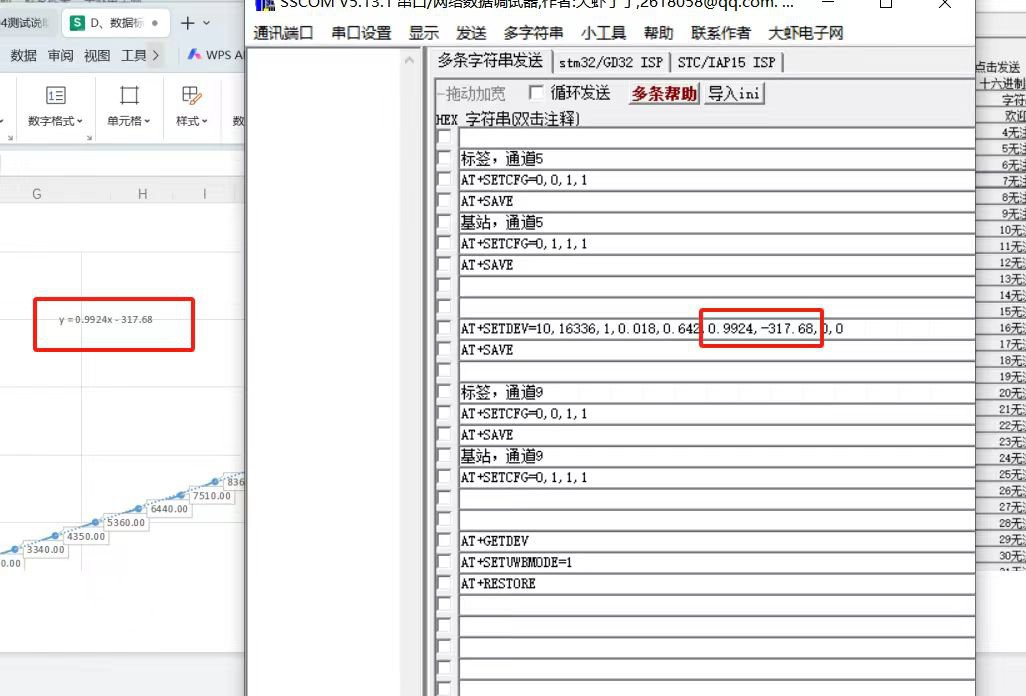Tick HEX checkbox beside AT+GETDEV

[x=444, y=541]
